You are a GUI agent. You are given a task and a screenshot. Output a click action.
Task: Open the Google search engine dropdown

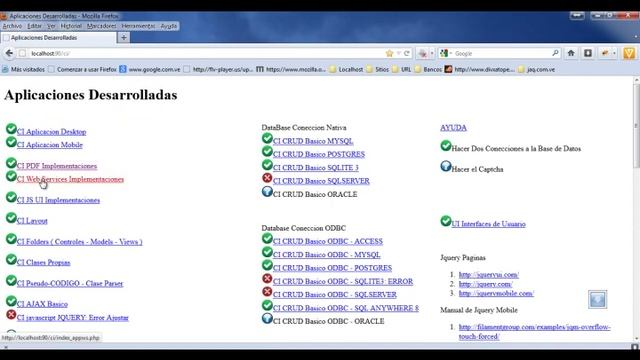(x=446, y=53)
